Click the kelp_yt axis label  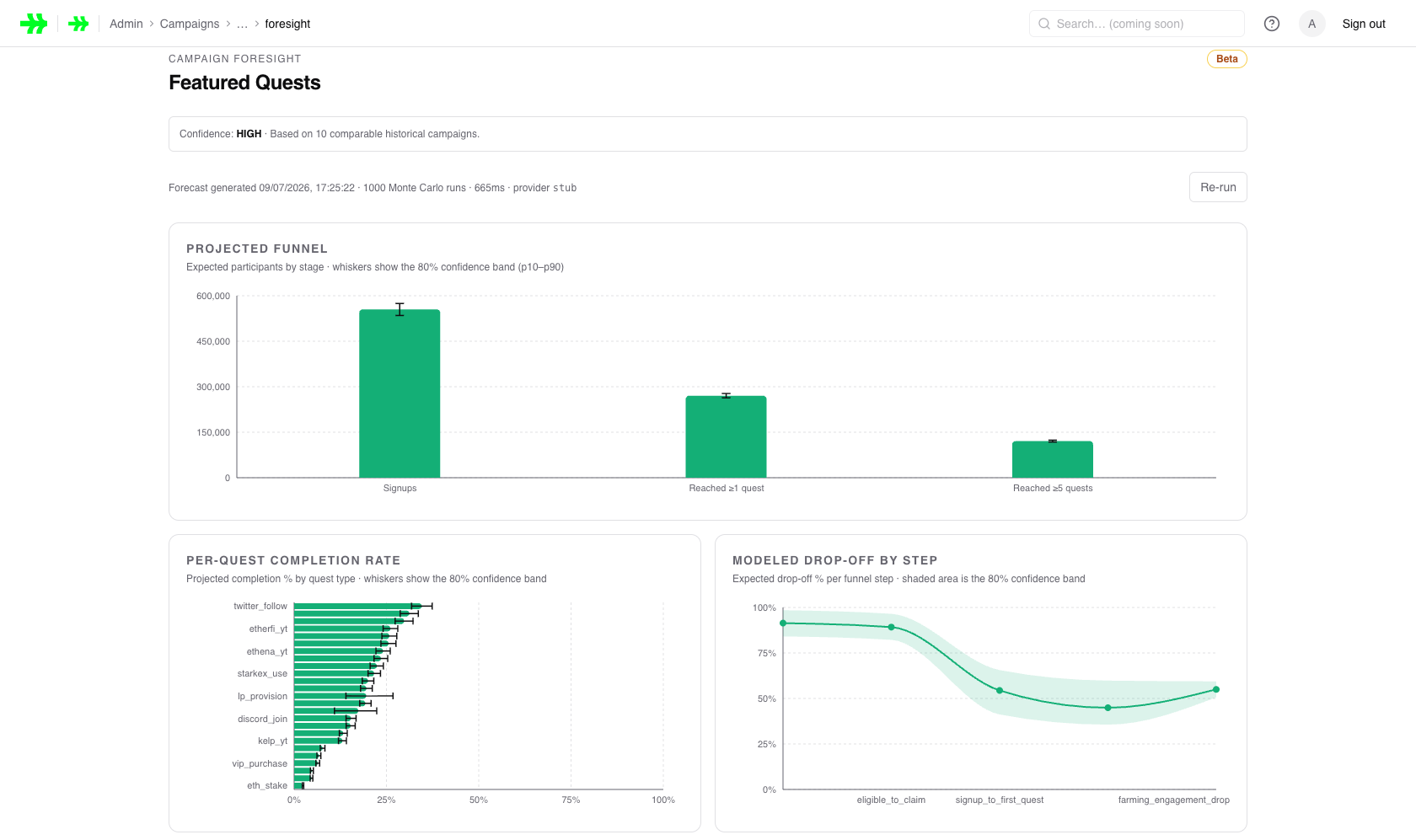tap(272, 741)
